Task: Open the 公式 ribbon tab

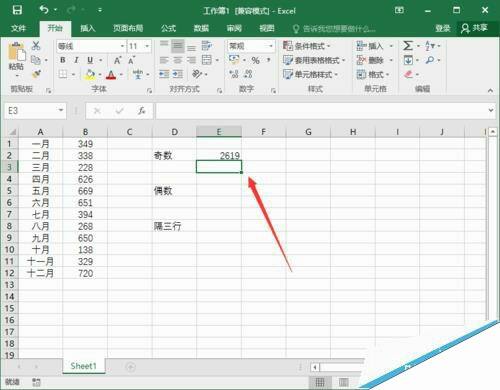Action: [168, 28]
